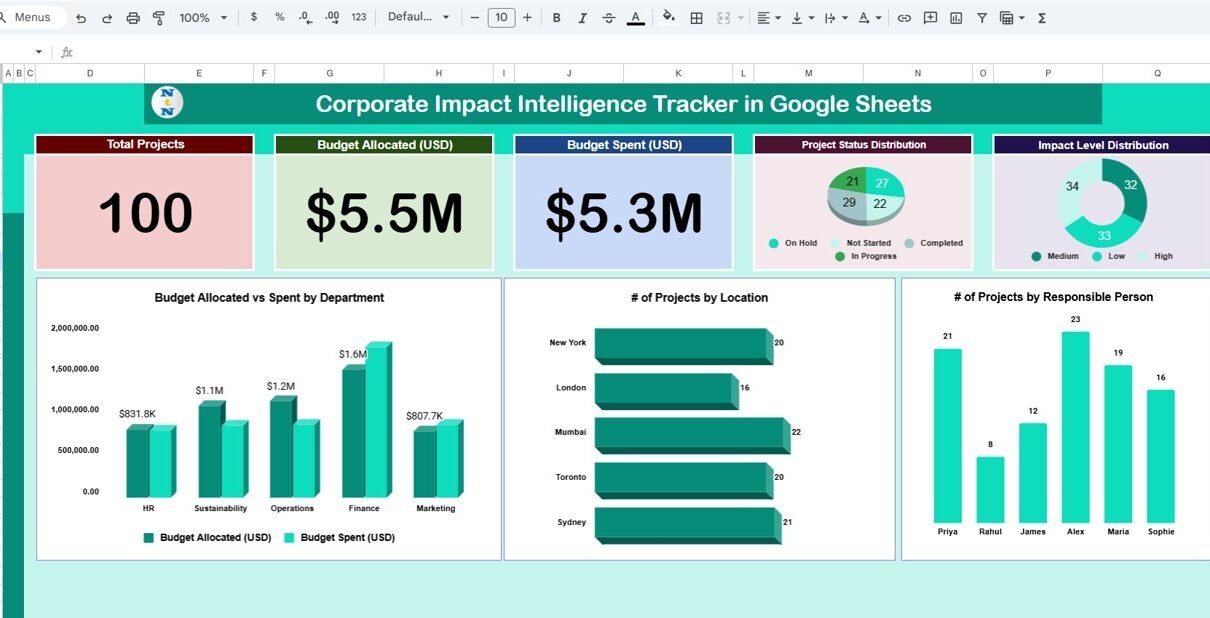Open the Functions sigma menu

(x=1042, y=18)
